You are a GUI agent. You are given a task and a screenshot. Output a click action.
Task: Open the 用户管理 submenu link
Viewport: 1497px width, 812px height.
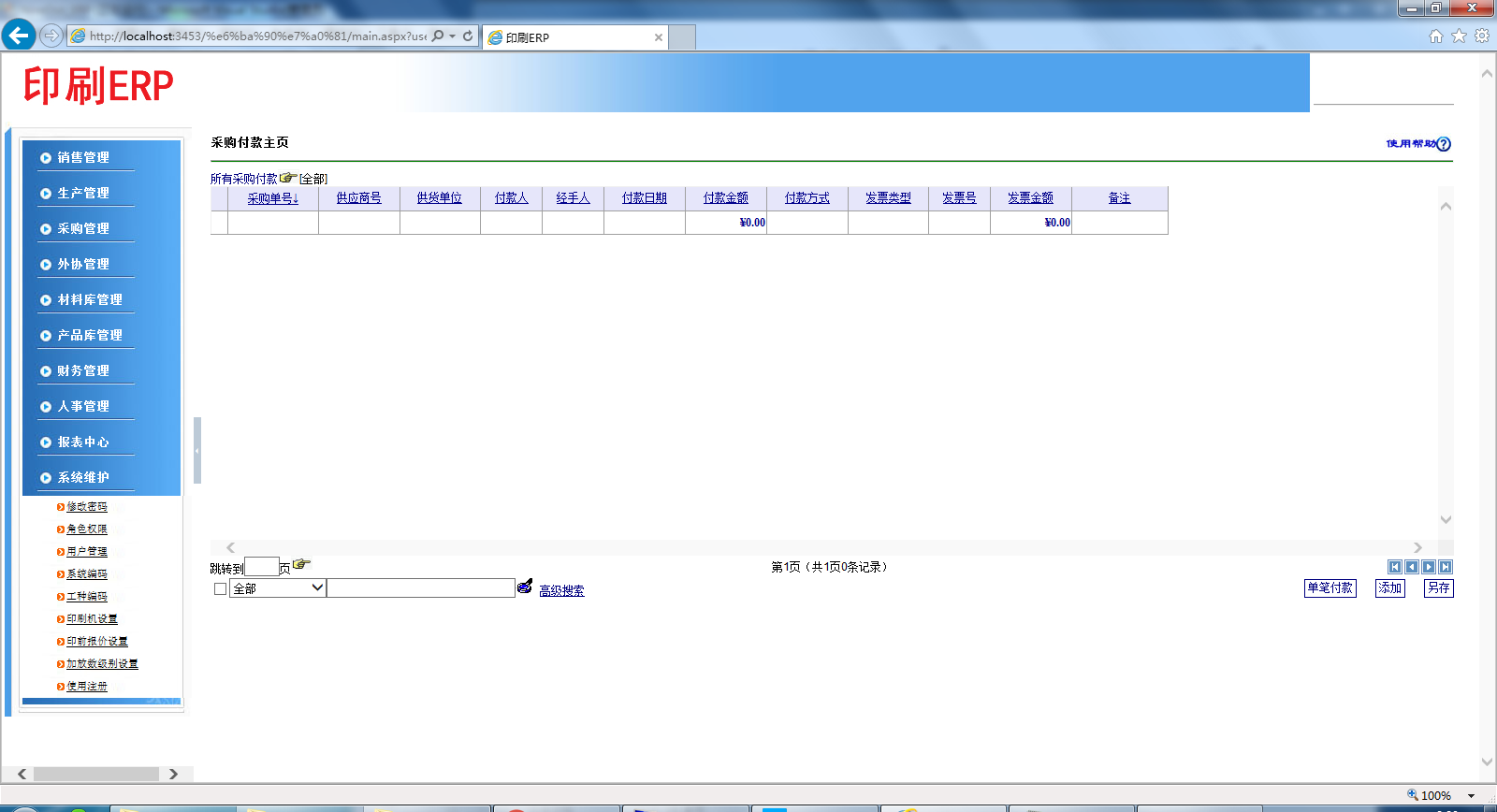(x=87, y=552)
